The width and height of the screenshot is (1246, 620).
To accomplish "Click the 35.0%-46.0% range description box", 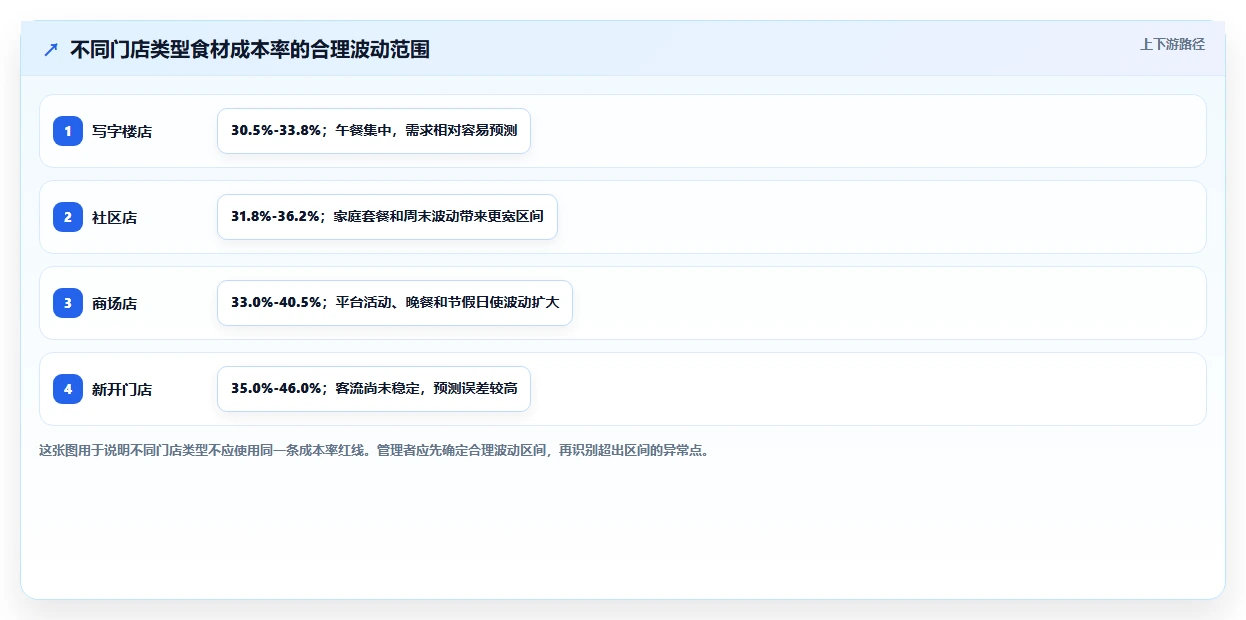I will (x=374, y=389).
